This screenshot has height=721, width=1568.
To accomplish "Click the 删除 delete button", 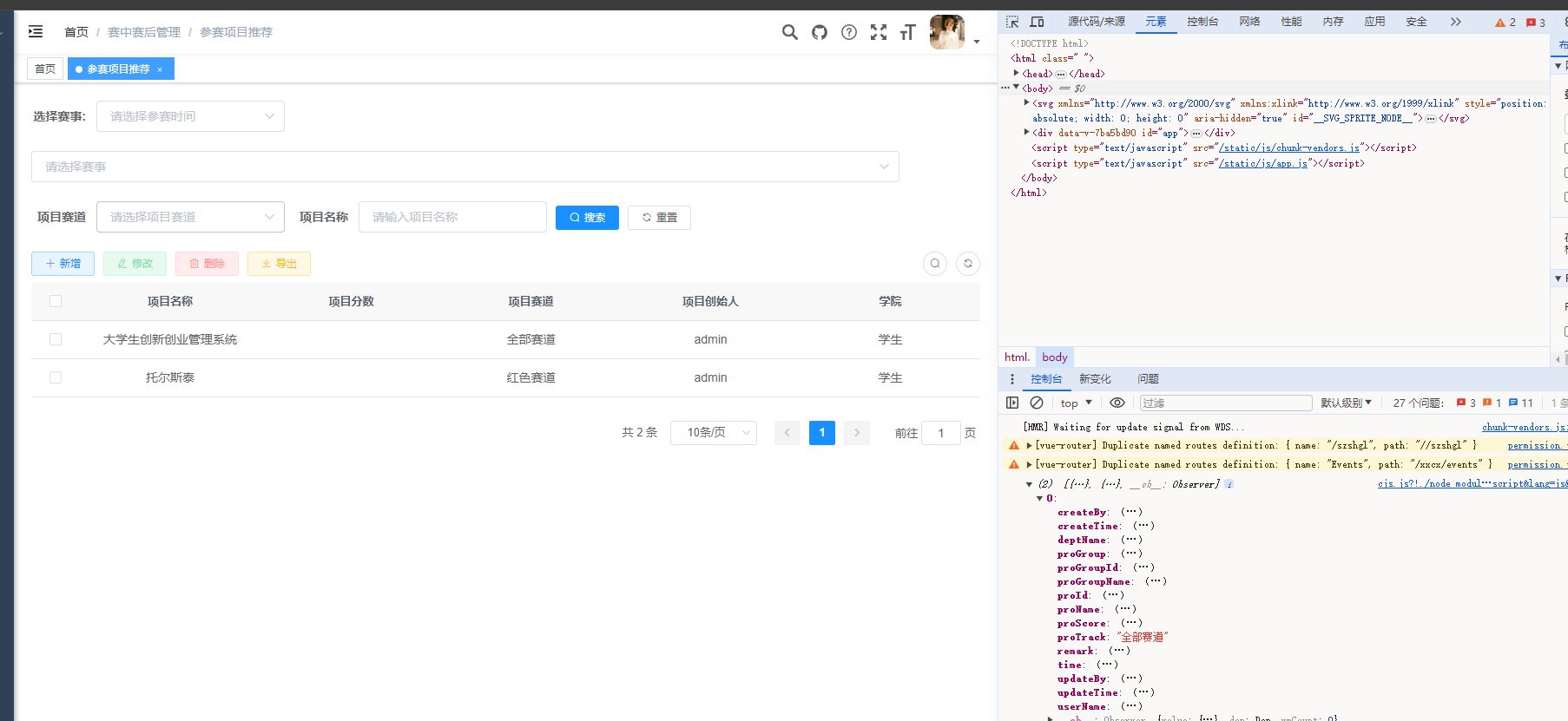I will point(207,264).
